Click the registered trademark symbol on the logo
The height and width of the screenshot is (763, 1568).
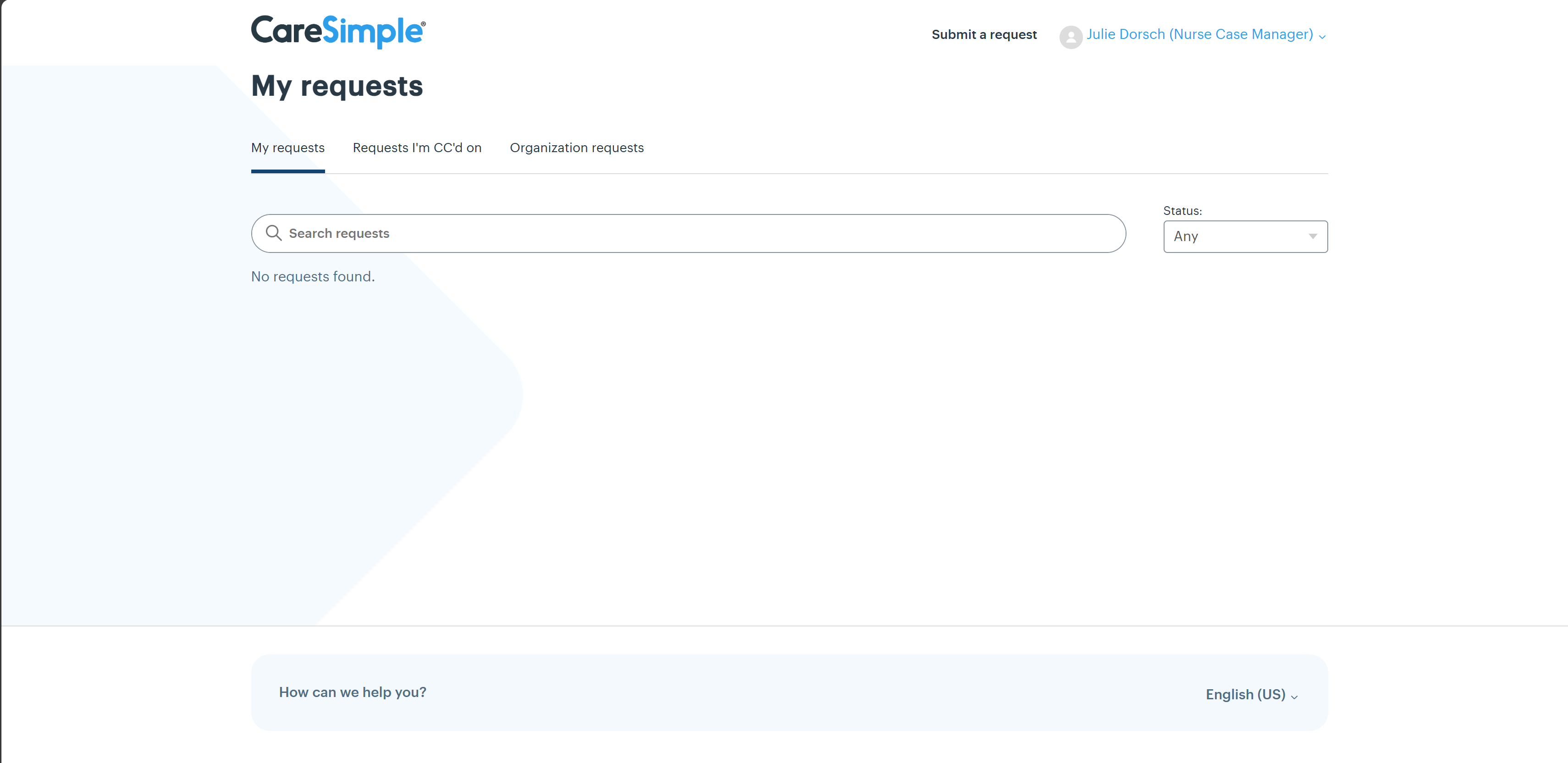point(423,24)
